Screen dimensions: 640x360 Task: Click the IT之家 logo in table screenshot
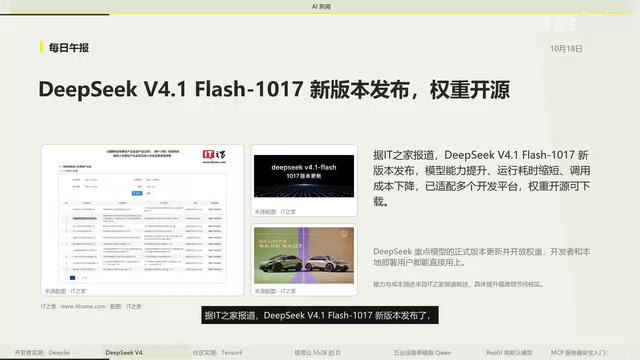[x=214, y=156]
